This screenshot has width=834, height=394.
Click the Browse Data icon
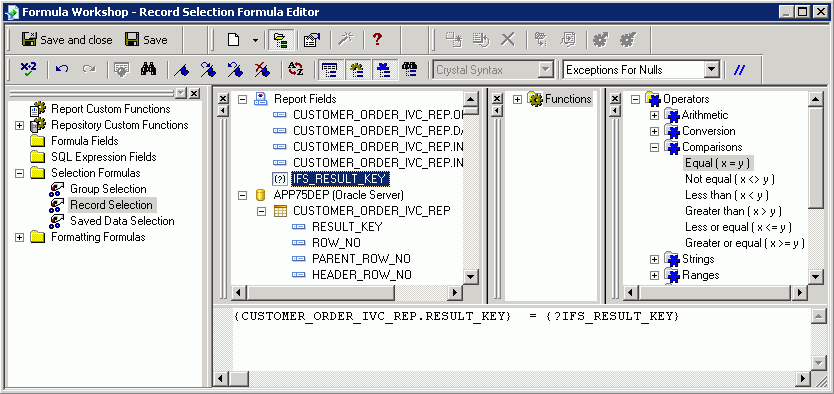122,70
